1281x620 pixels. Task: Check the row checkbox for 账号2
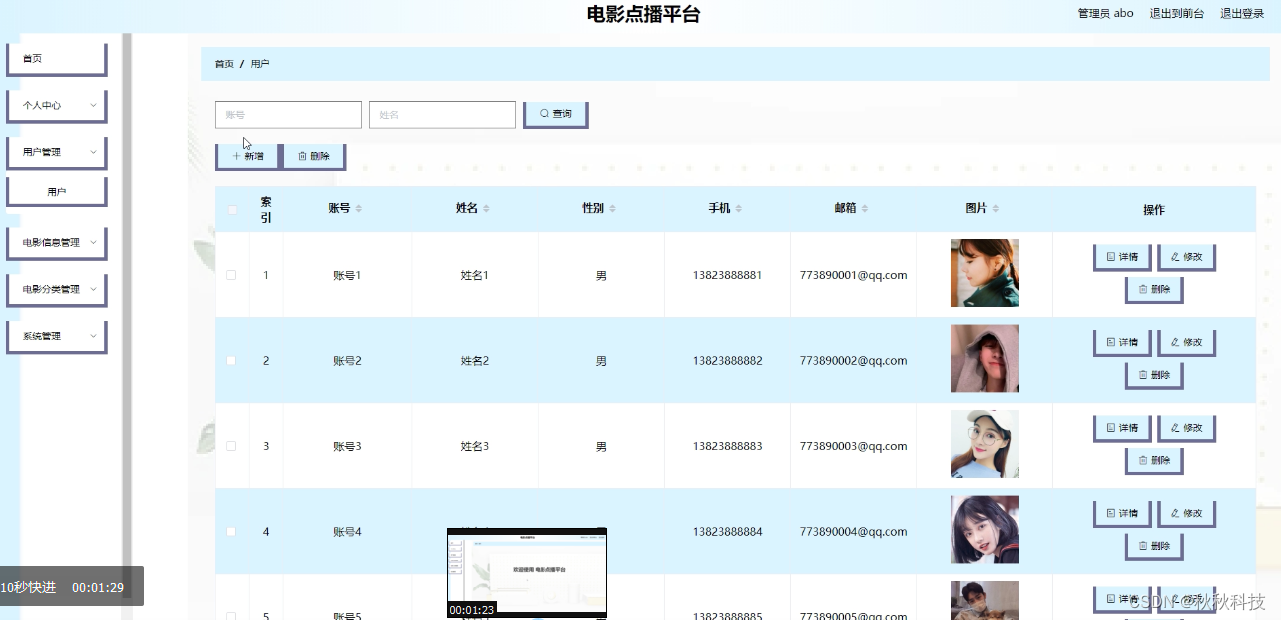click(231, 361)
